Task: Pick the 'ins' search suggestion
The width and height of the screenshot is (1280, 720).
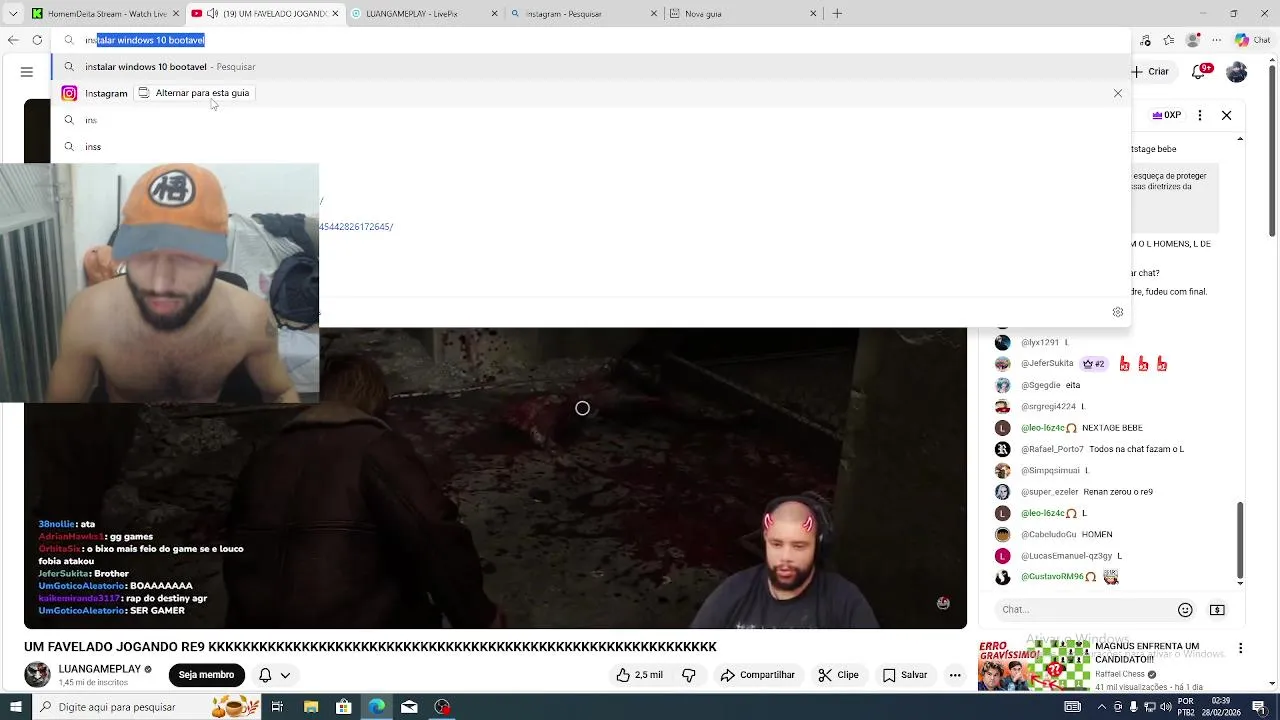Action: coord(590,120)
